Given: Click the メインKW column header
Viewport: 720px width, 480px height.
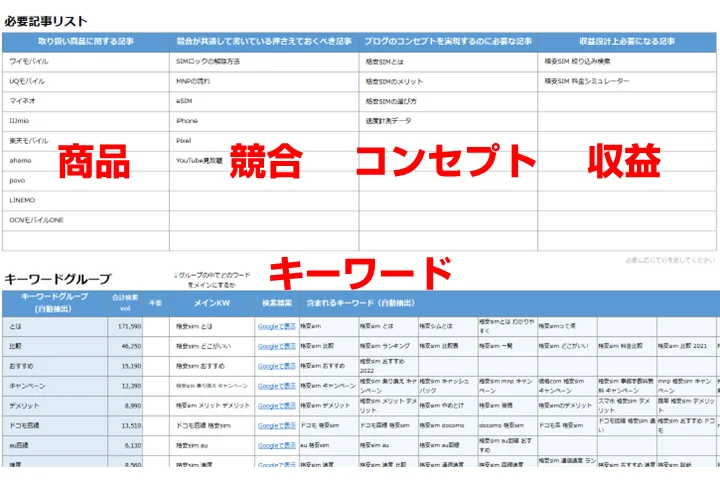Looking at the screenshot, I should (x=212, y=303).
